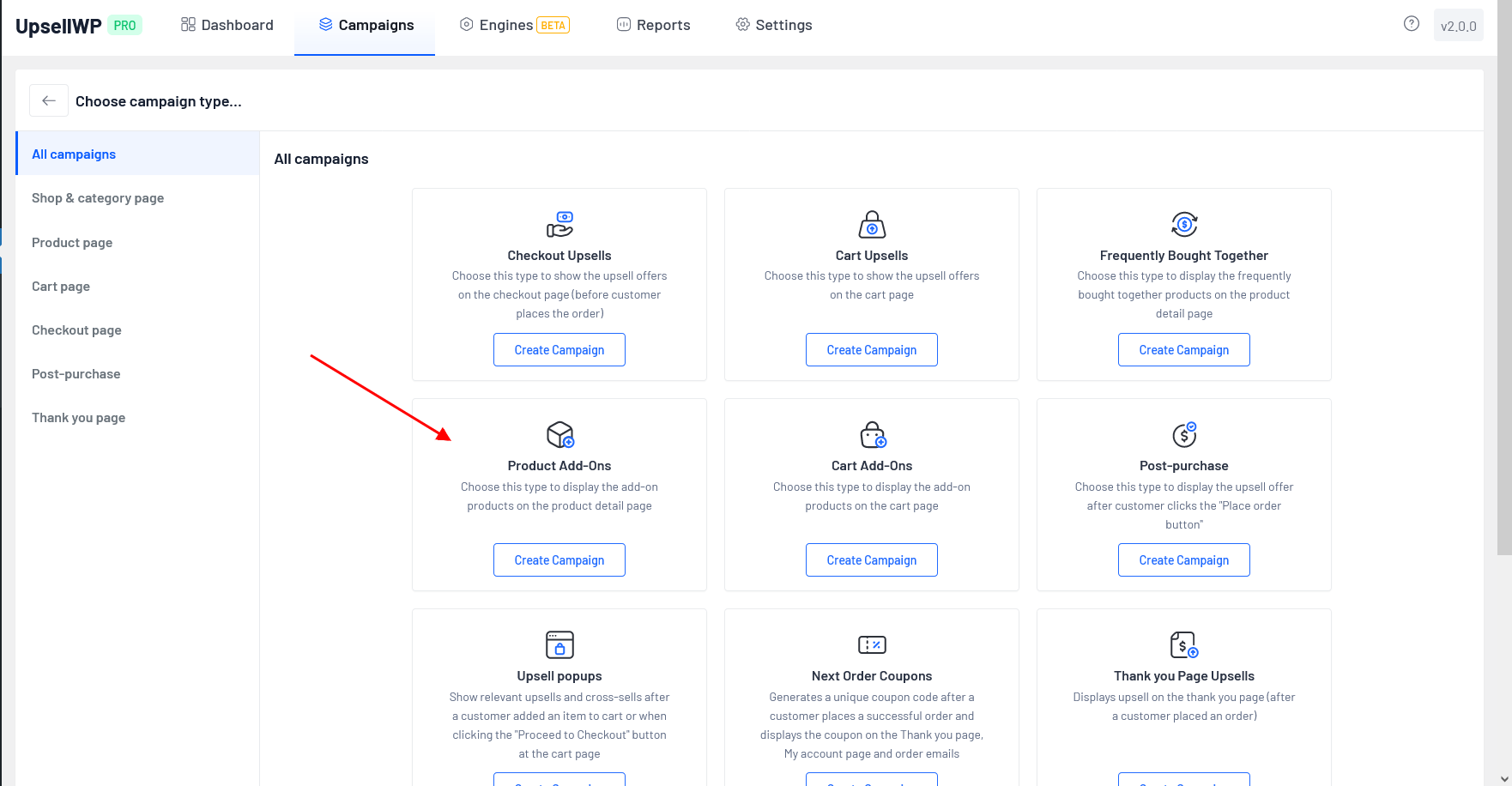Open the Dashboard tab
The width and height of the screenshot is (1512, 786).
click(x=227, y=25)
